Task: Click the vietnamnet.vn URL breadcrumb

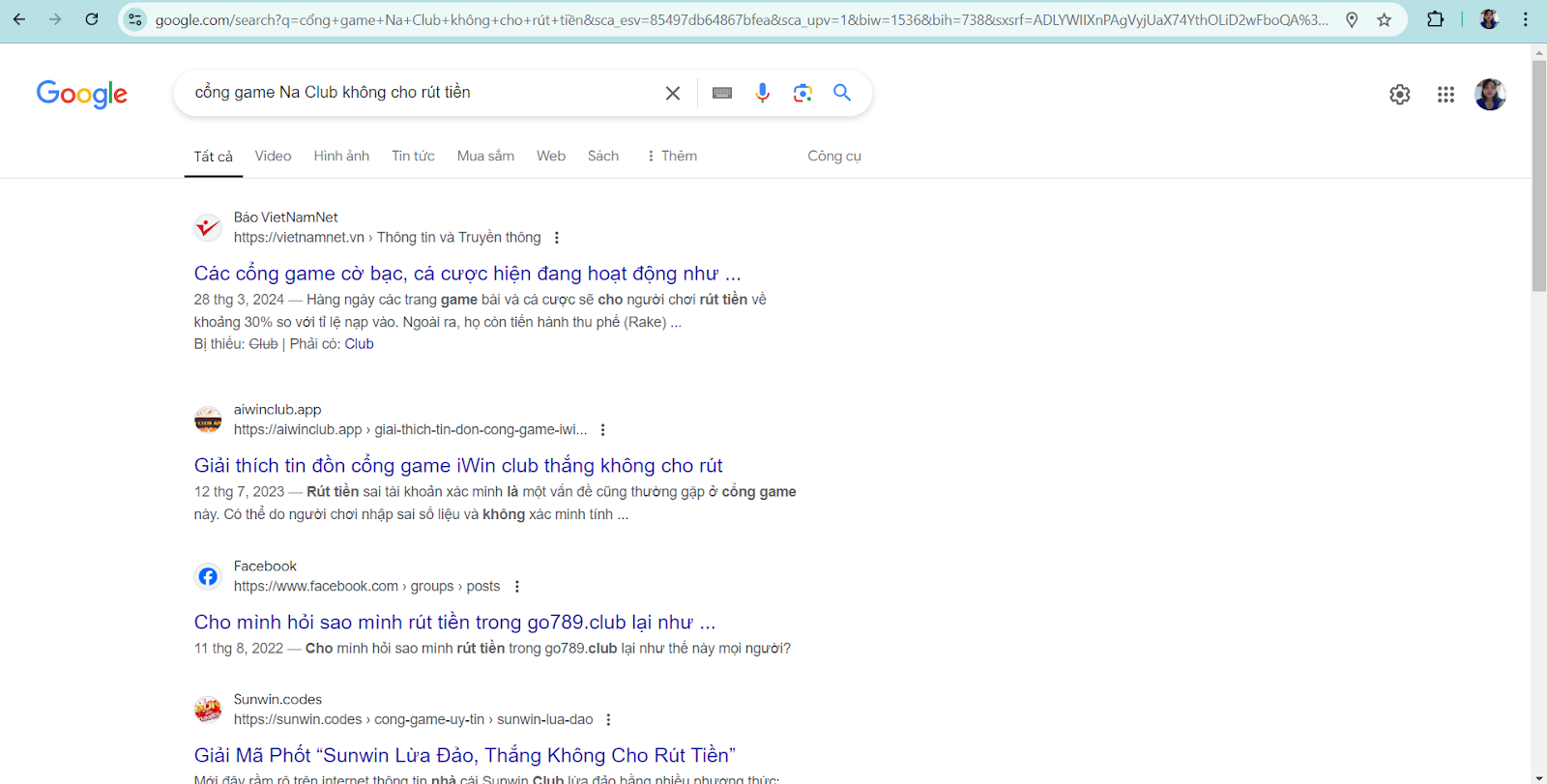Action: pyautogui.click(x=387, y=238)
